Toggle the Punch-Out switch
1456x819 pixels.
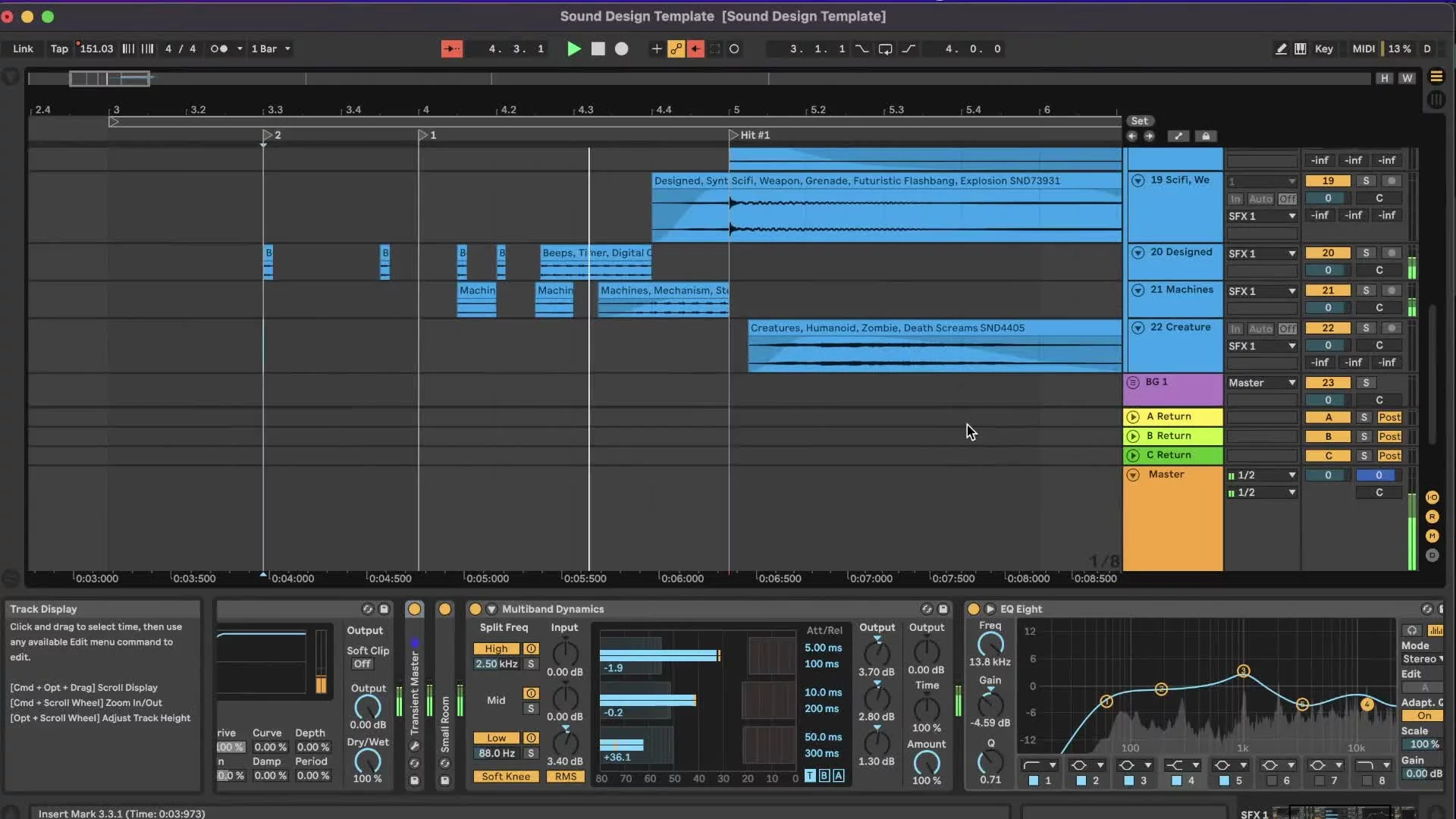(x=908, y=49)
